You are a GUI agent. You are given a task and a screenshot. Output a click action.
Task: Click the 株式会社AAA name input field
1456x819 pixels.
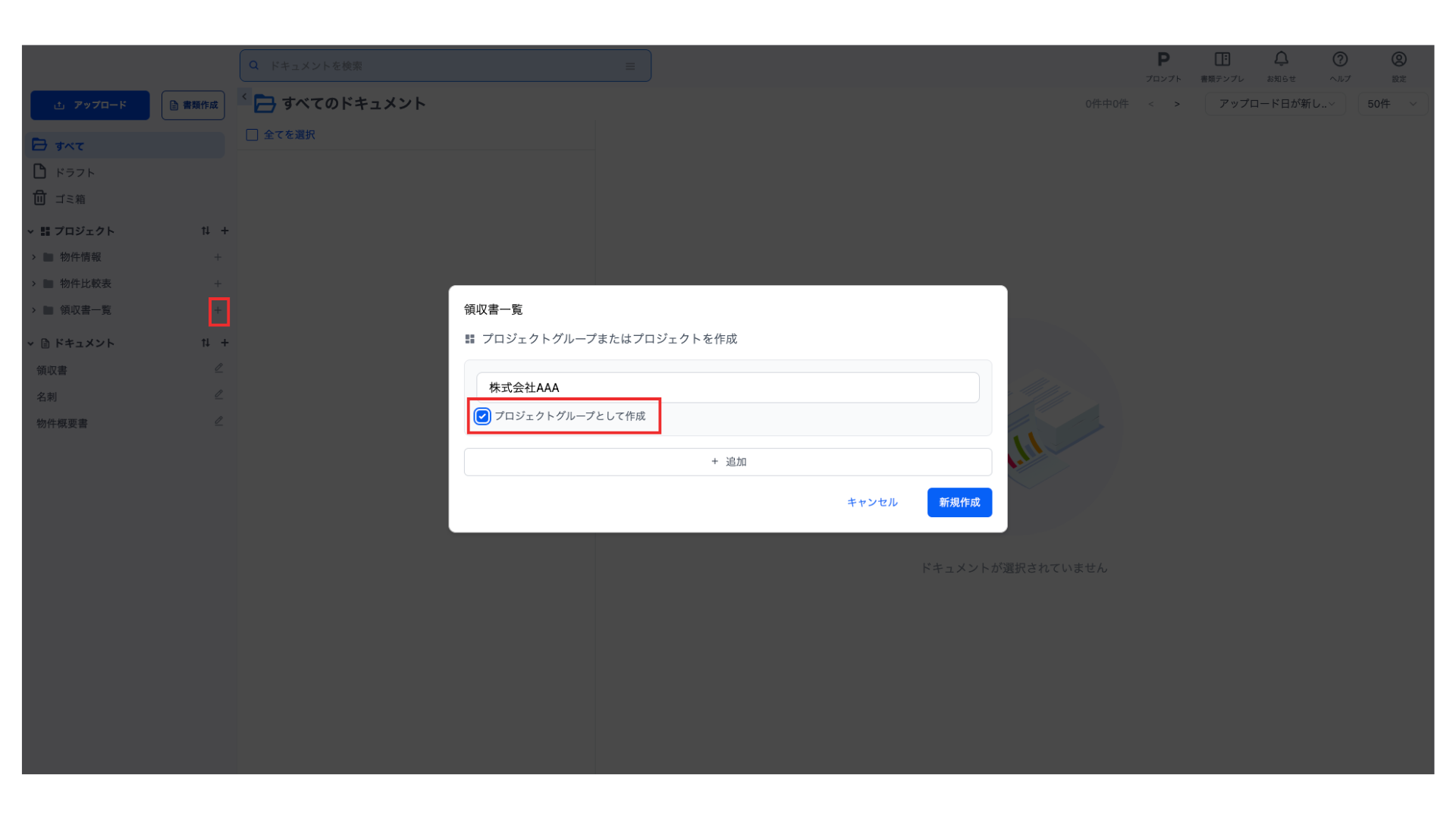pyautogui.click(x=727, y=388)
